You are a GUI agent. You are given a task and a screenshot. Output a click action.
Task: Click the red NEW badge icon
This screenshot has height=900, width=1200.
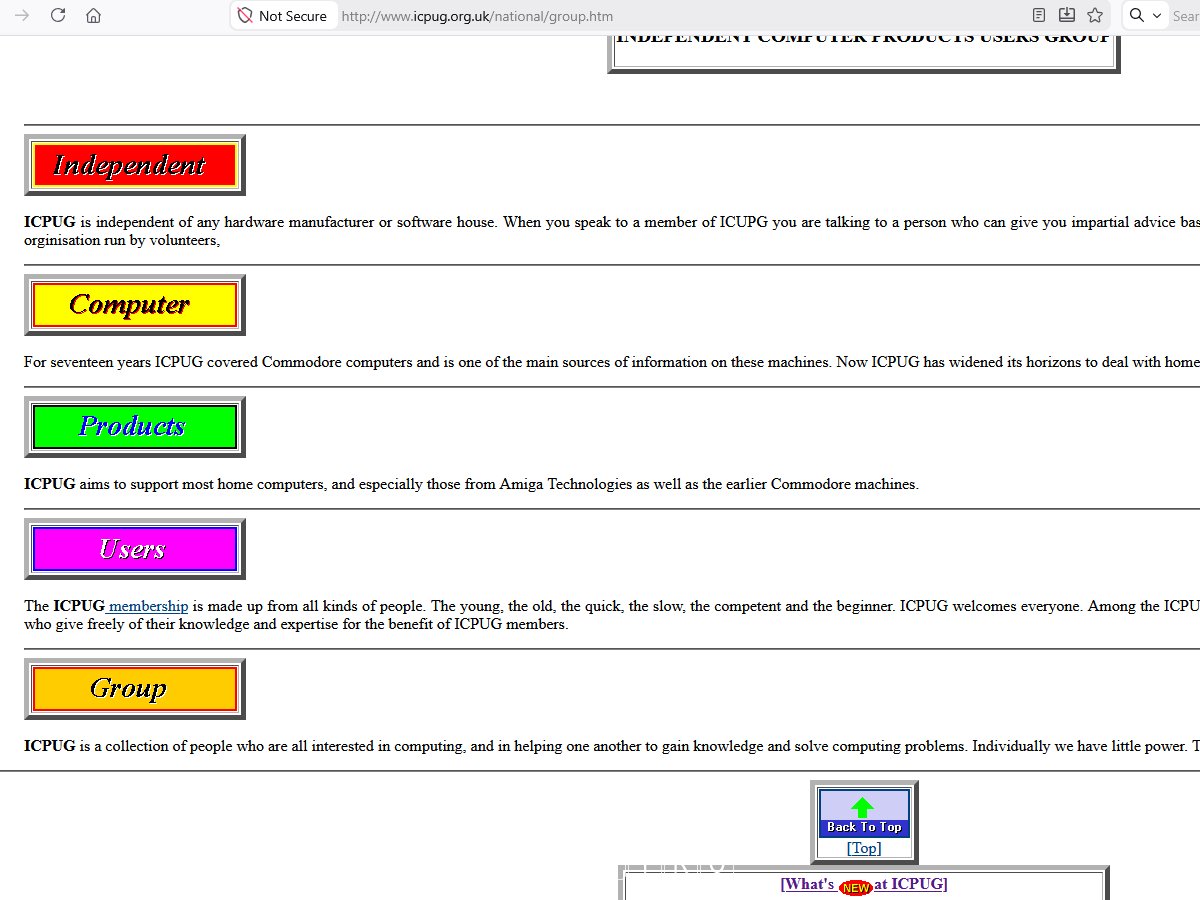[x=856, y=887]
